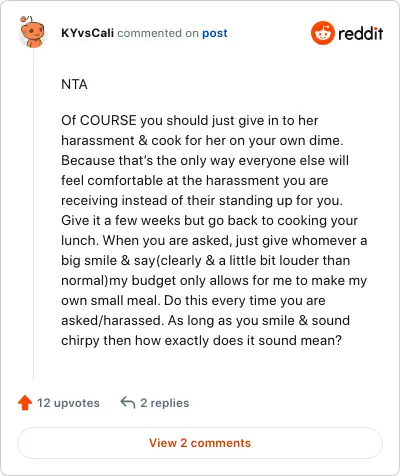Click the reply arrow icon
400x476 pixels.
(128, 402)
